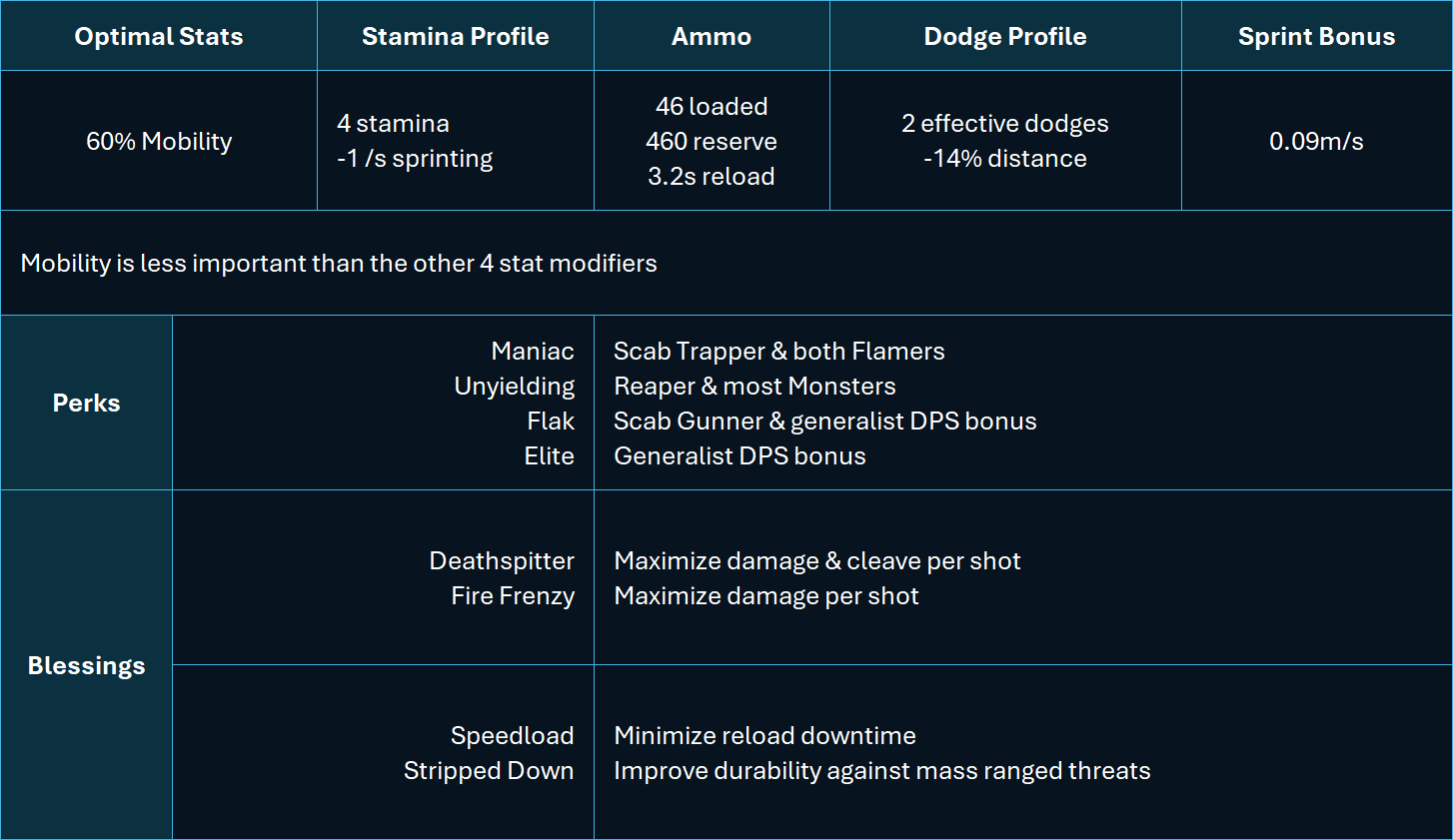
Task: Click the Scab Gunner & generalist DPS description
Action: tap(825, 421)
